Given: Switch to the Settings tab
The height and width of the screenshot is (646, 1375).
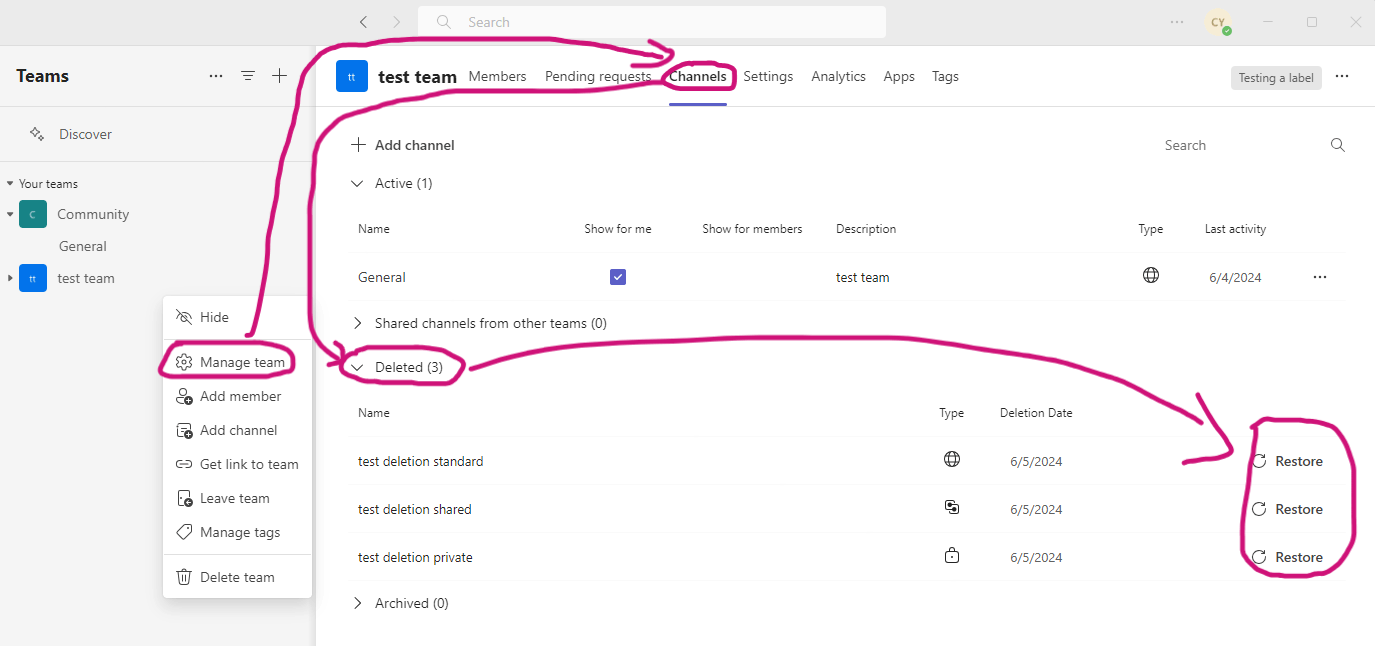Looking at the screenshot, I should pyautogui.click(x=768, y=76).
